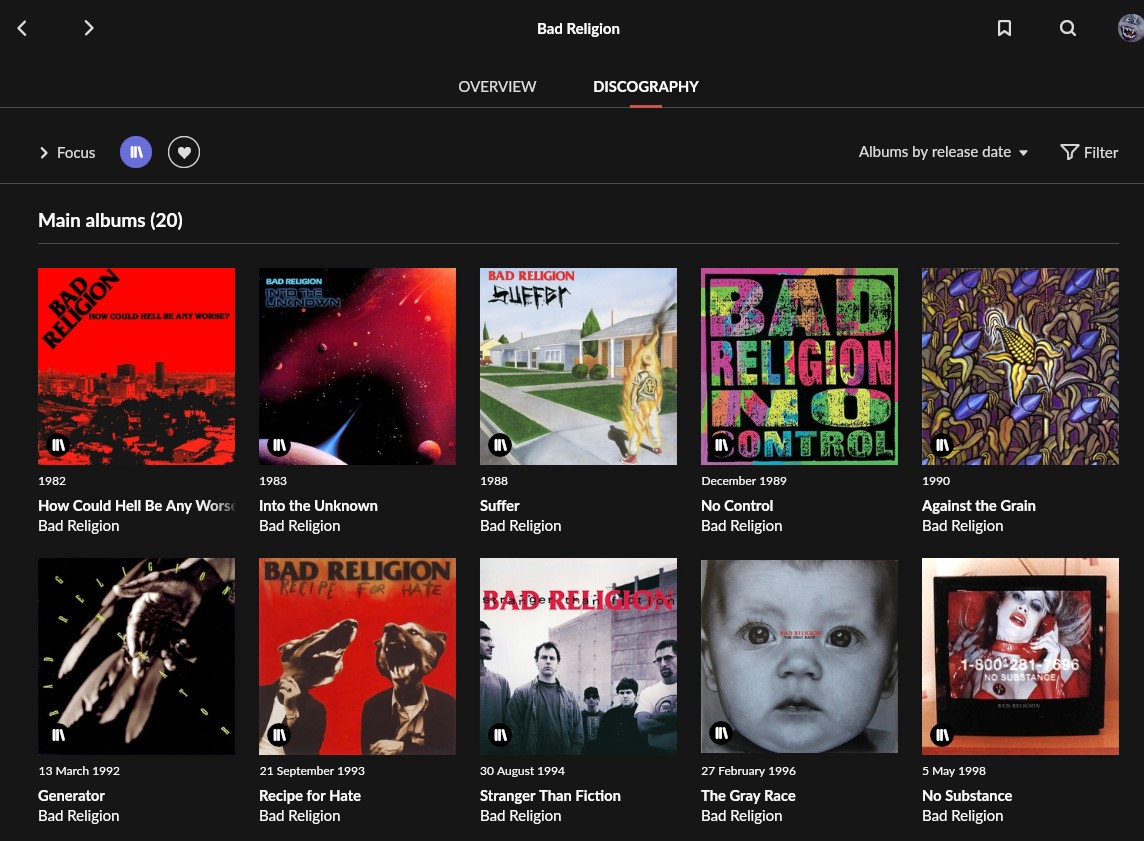
Task: Open the No Control album cover
Action: (800, 366)
